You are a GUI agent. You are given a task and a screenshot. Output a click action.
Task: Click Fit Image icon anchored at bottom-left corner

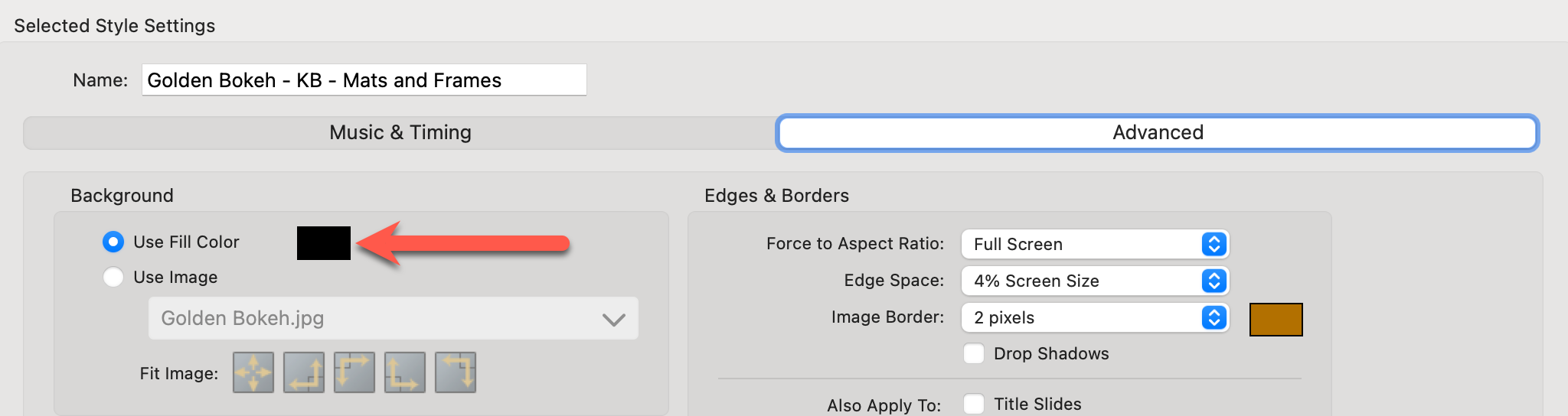coord(405,372)
